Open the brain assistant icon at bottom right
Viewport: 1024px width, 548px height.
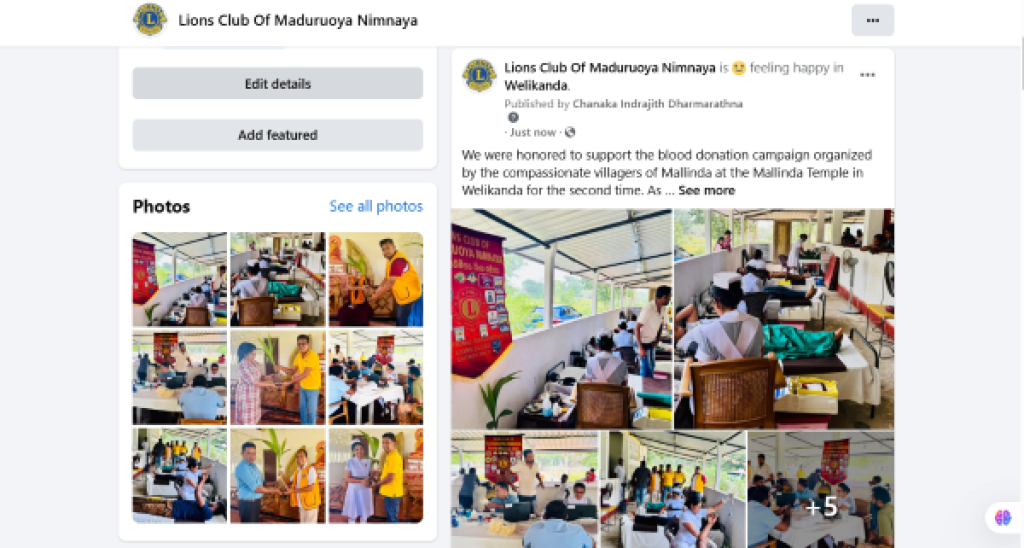point(1002,517)
